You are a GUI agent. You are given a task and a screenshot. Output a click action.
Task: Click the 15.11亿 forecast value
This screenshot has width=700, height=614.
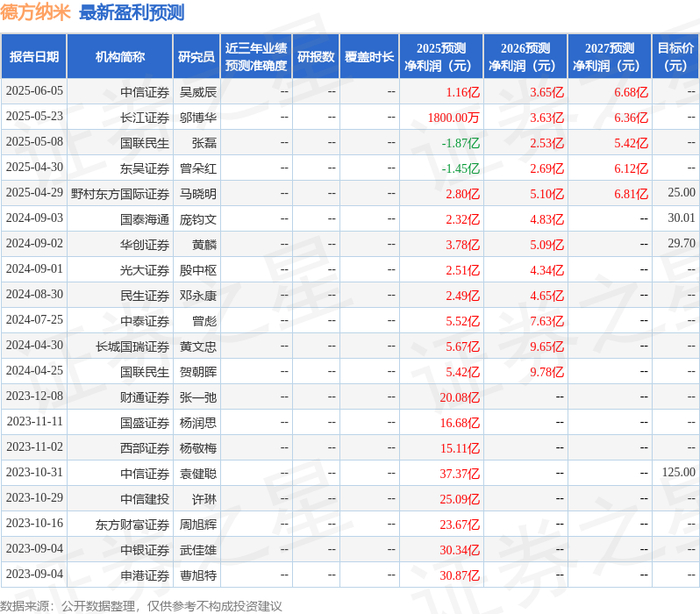[460, 449]
